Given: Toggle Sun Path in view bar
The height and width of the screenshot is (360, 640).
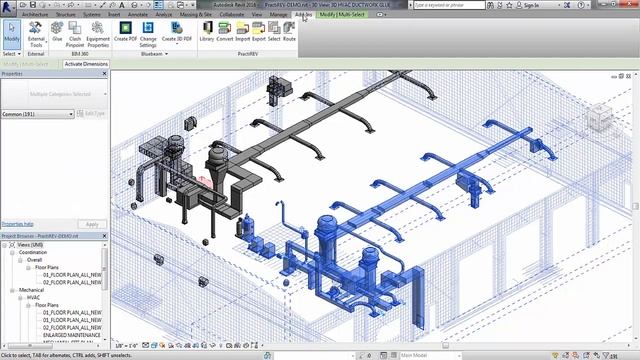Looking at the screenshot, I should pos(162,345).
